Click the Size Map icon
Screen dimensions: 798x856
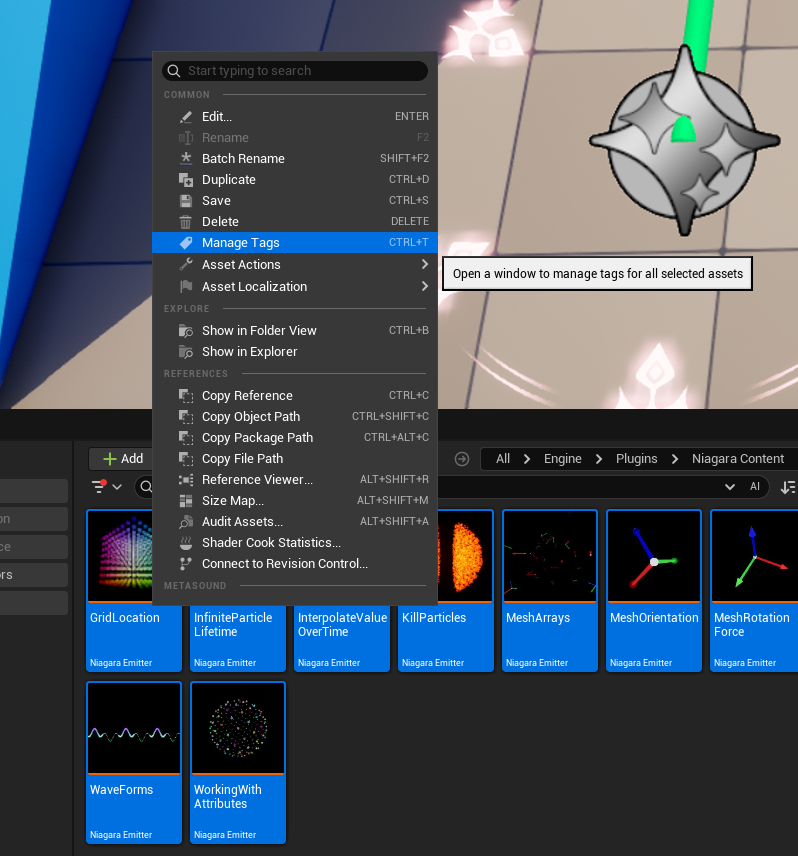(186, 501)
